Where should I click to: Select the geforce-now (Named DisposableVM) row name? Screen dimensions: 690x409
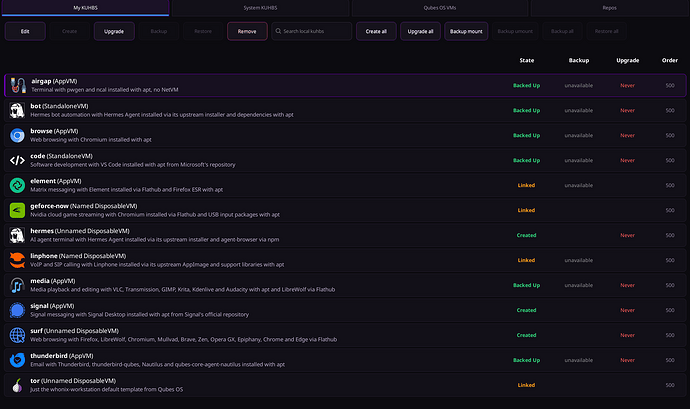84,206
